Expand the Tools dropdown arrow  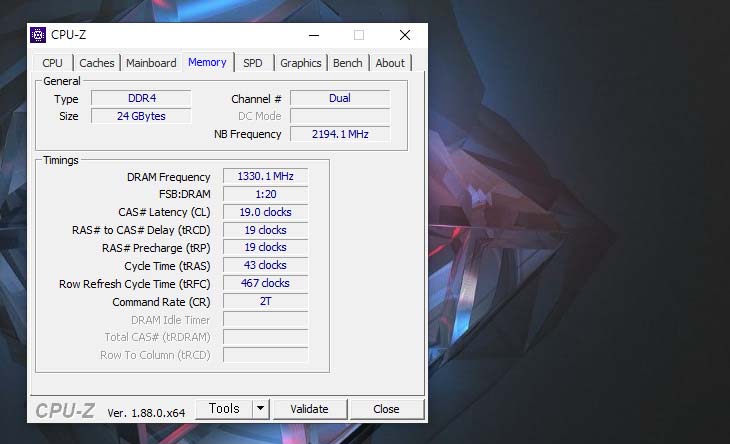[261, 409]
